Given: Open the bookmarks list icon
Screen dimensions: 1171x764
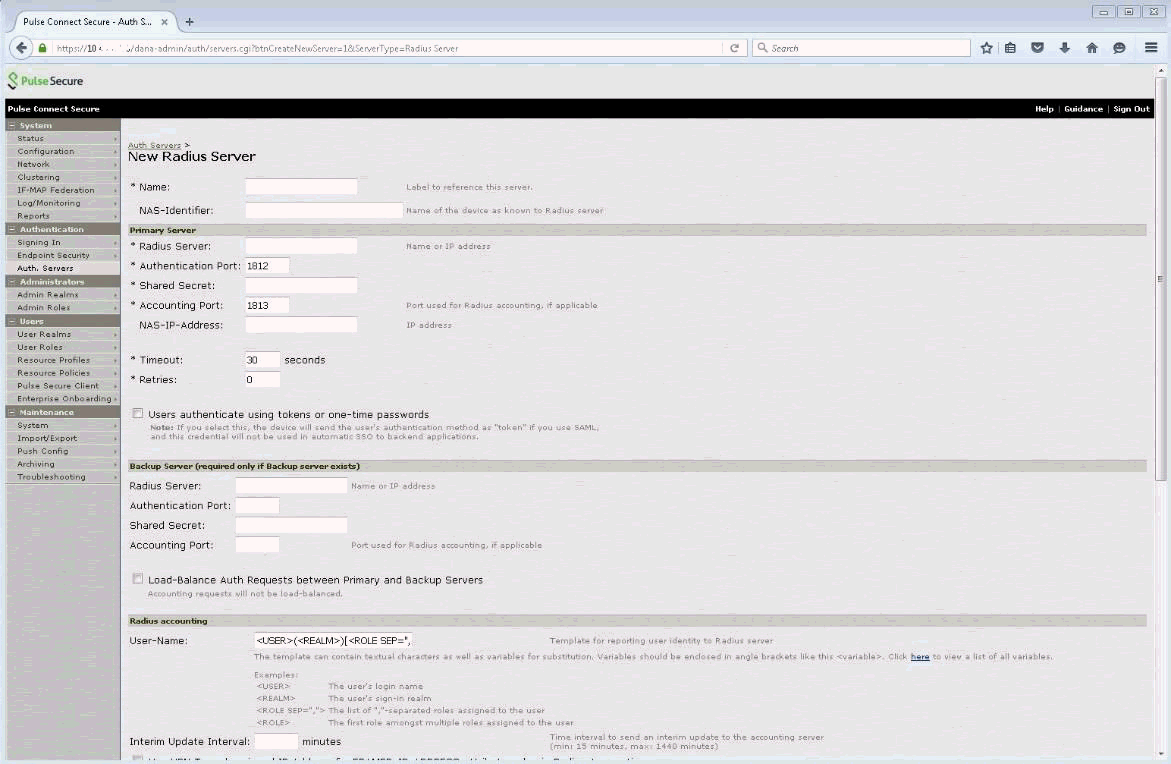Looking at the screenshot, I should (x=1011, y=48).
